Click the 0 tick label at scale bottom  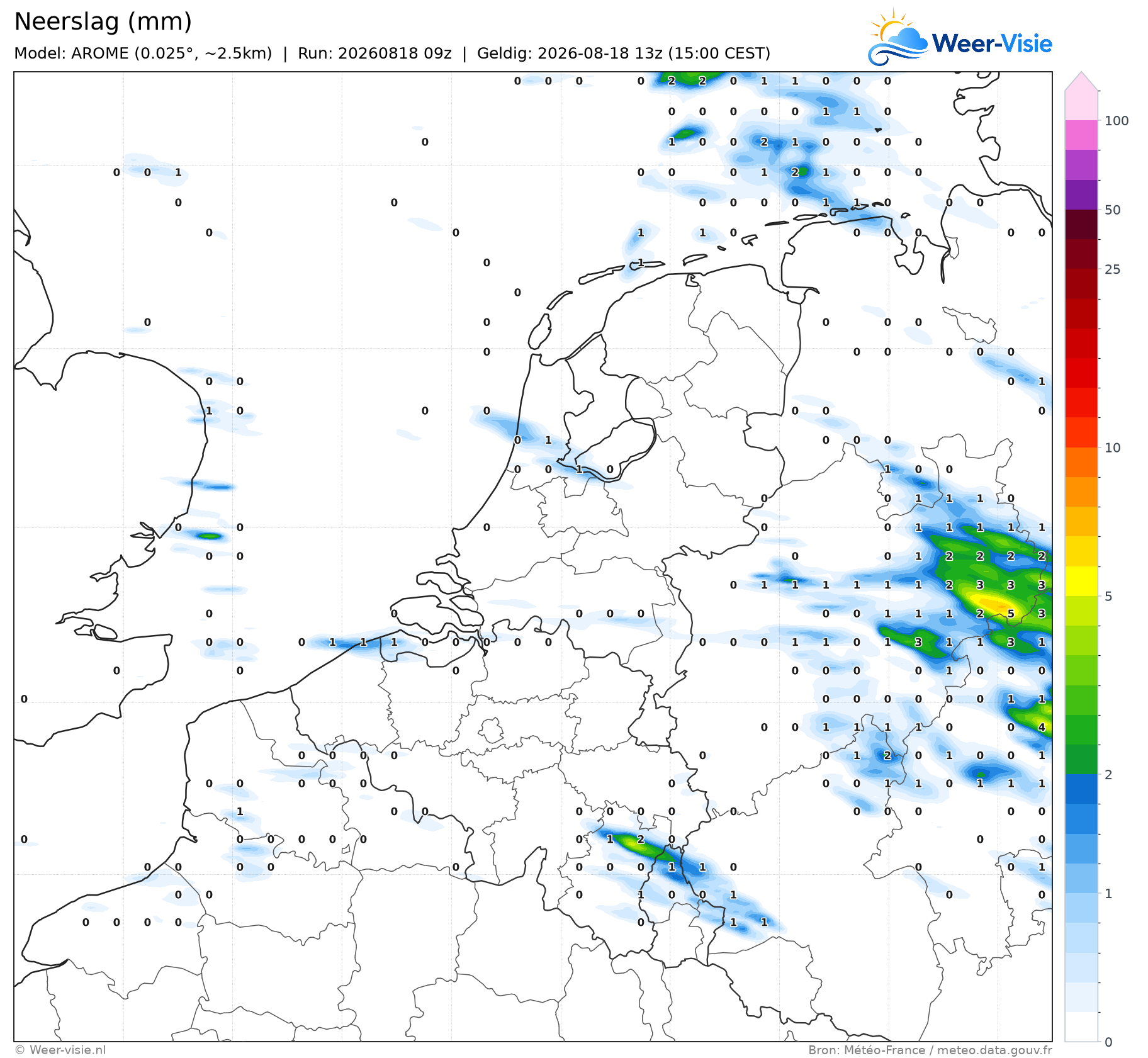[x=1108, y=1042]
